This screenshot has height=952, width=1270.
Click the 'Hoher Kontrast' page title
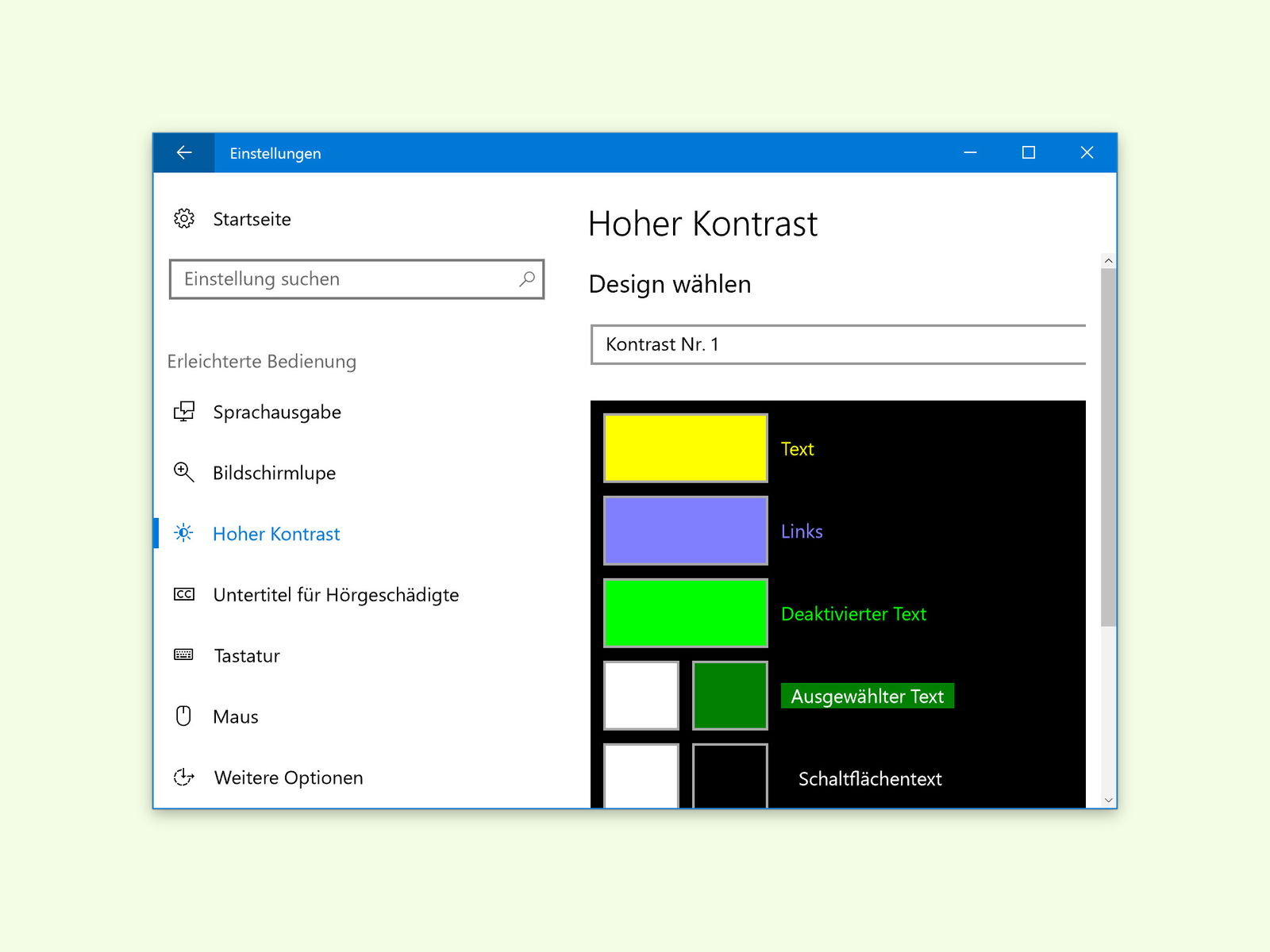pyautogui.click(x=703, y=224)
